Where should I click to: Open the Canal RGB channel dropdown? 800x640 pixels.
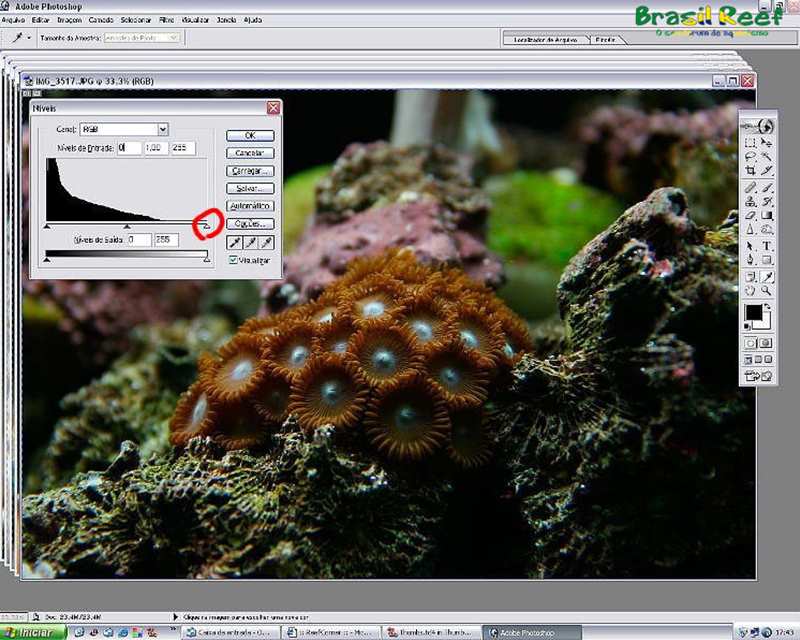[x=162, y=129]
